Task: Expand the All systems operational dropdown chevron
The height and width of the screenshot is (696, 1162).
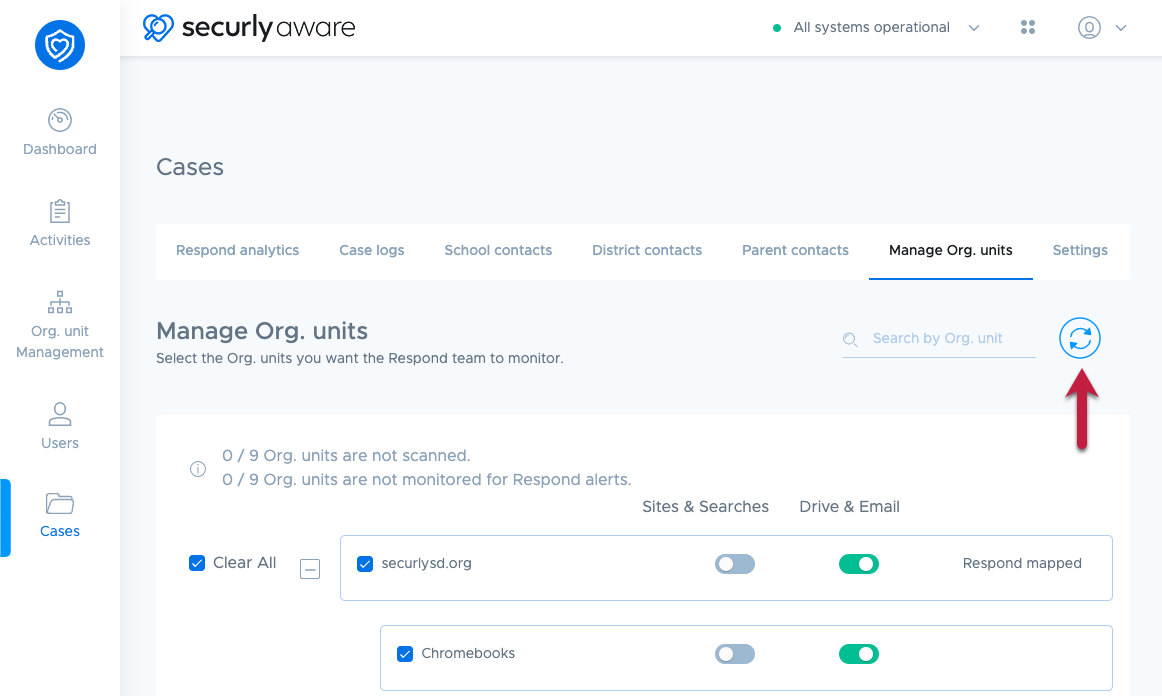Action: tap(974, 28)
